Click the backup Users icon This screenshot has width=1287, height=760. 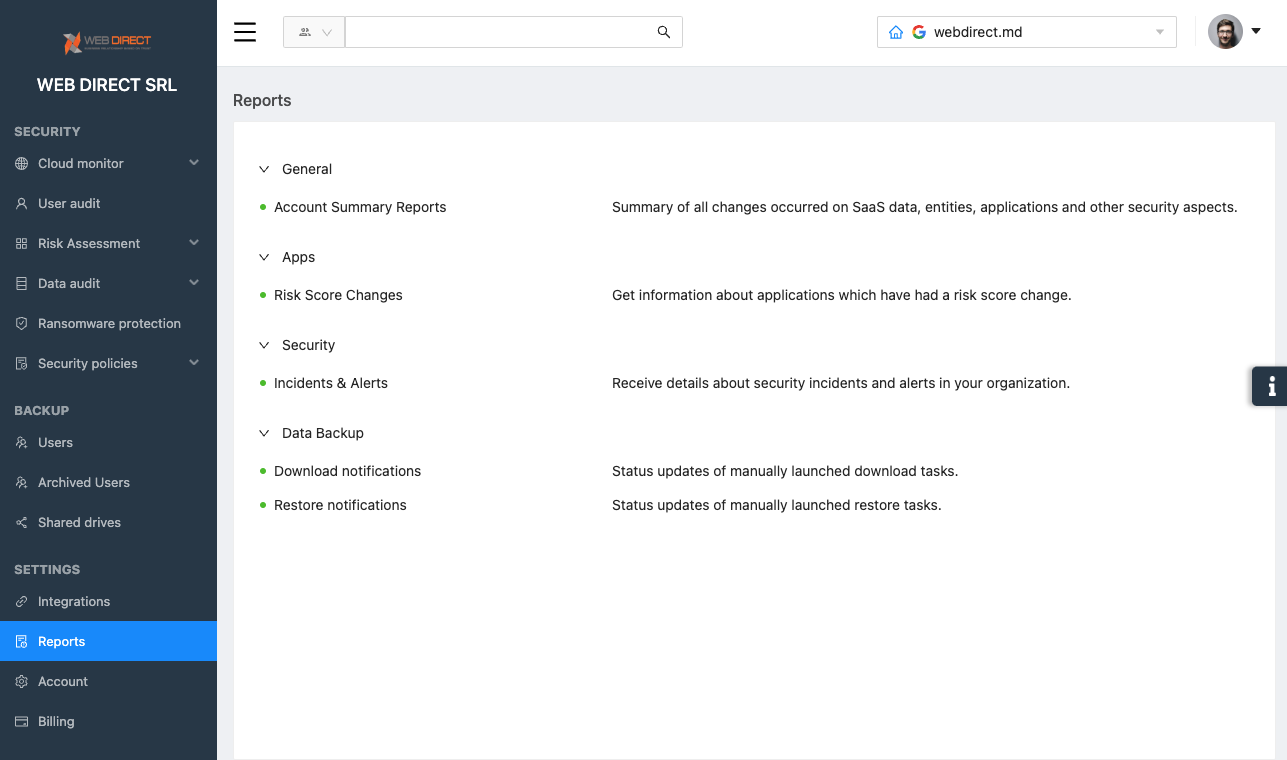[22, 442]
